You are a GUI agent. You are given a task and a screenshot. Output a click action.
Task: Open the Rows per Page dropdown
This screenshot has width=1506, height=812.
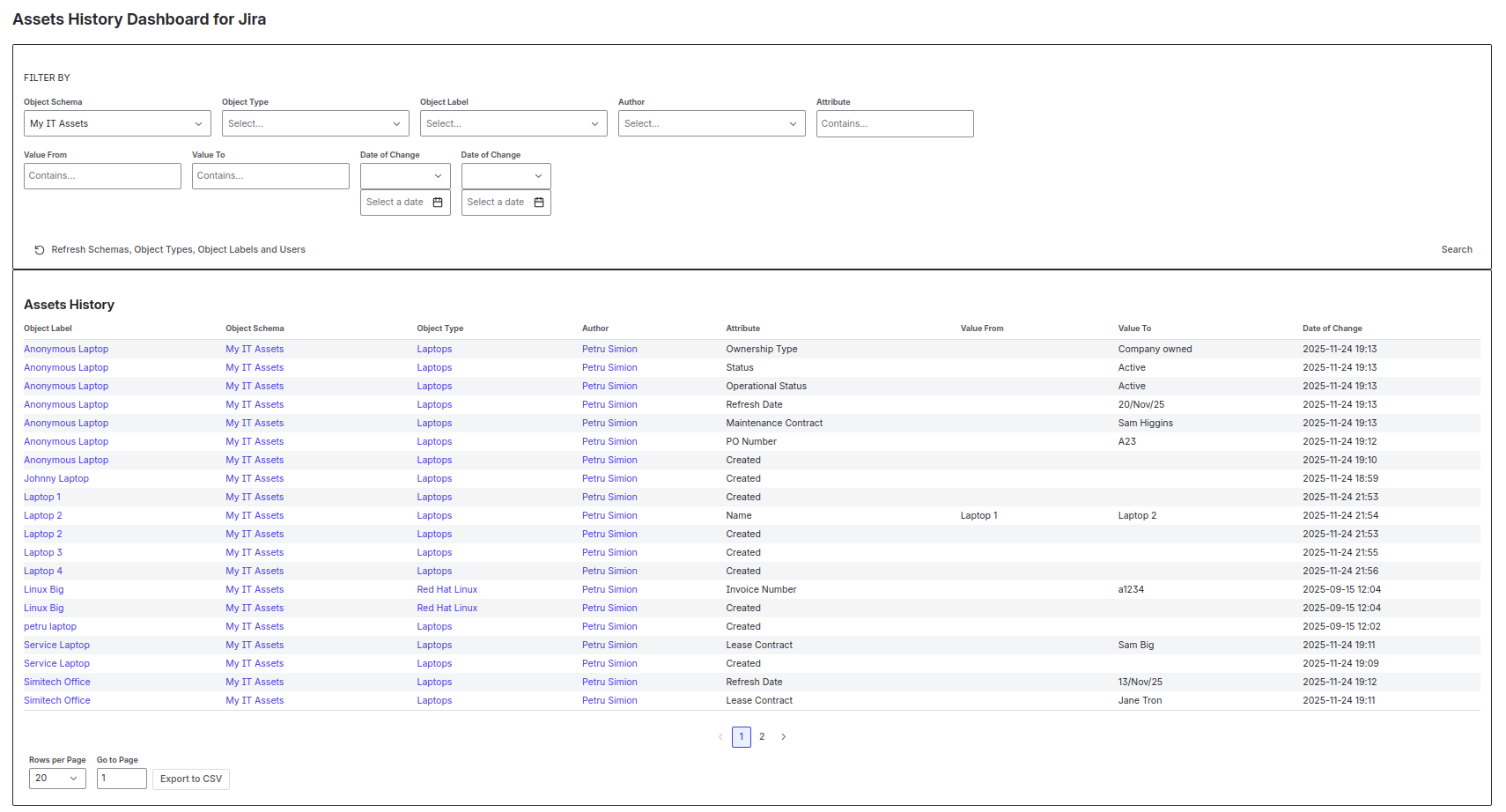click(x=56, y=779)
